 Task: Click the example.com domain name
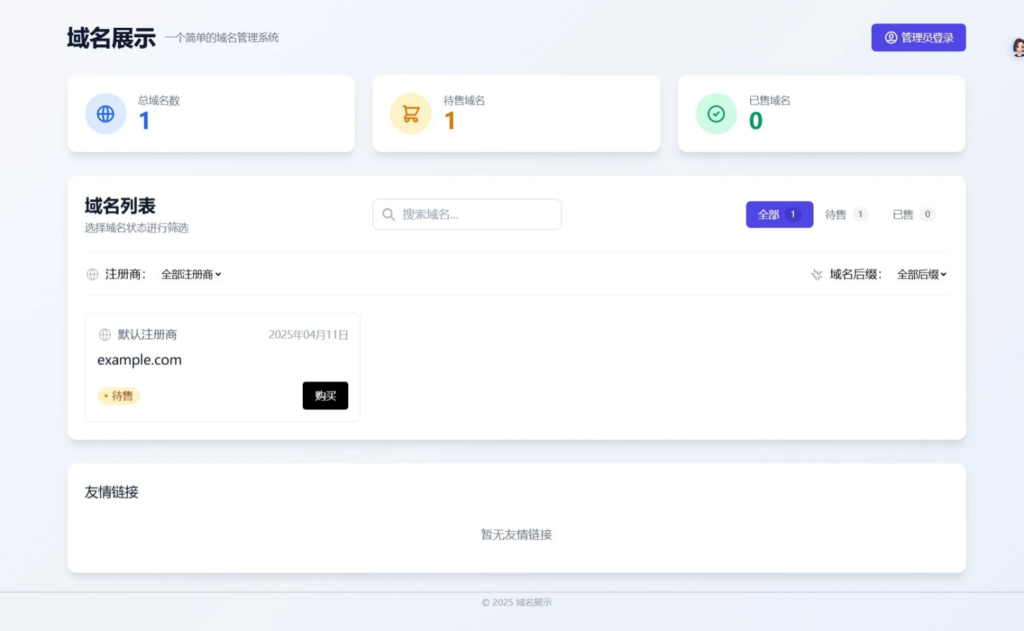(139, 360)
